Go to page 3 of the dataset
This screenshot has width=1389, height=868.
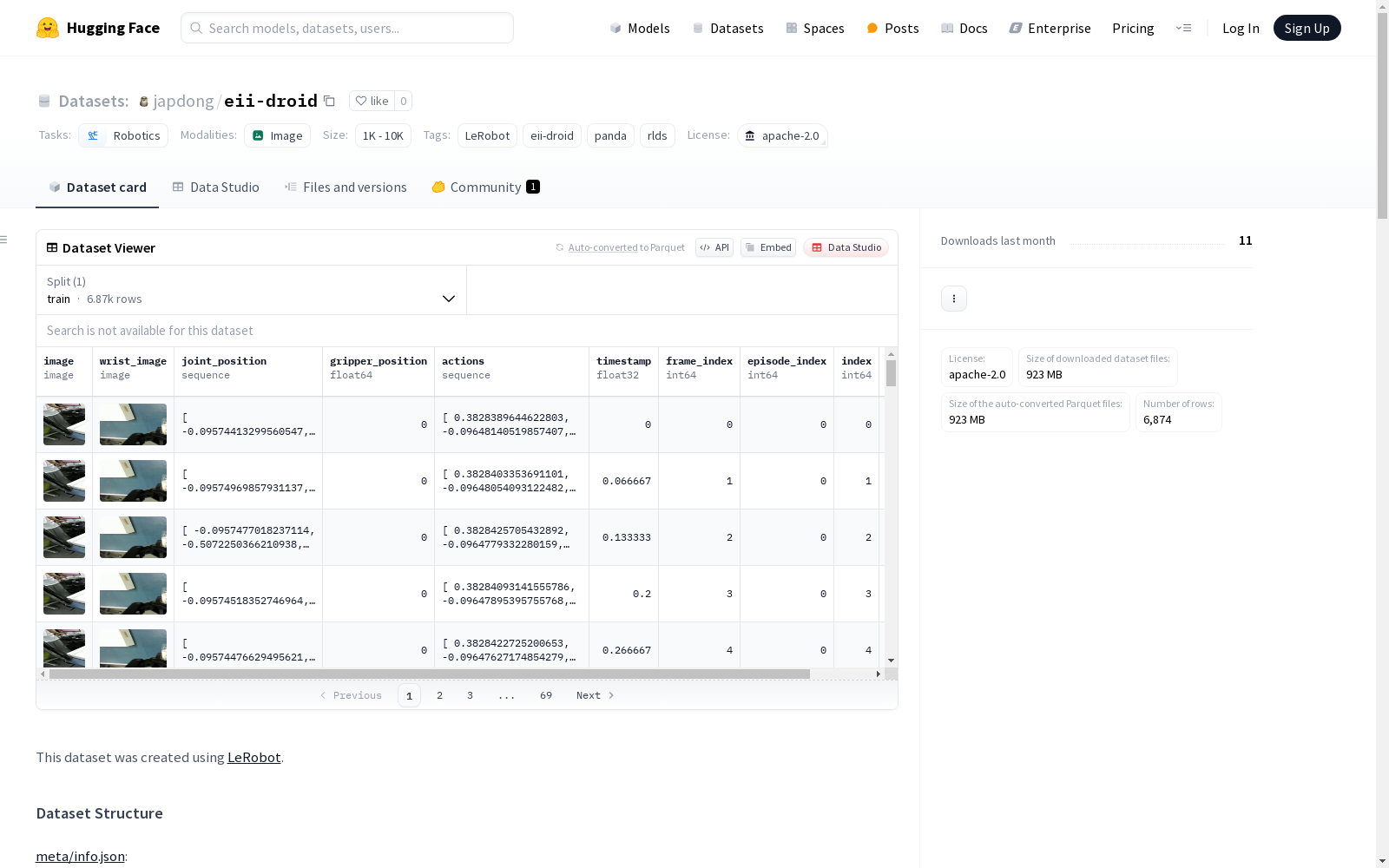point(471,695)
